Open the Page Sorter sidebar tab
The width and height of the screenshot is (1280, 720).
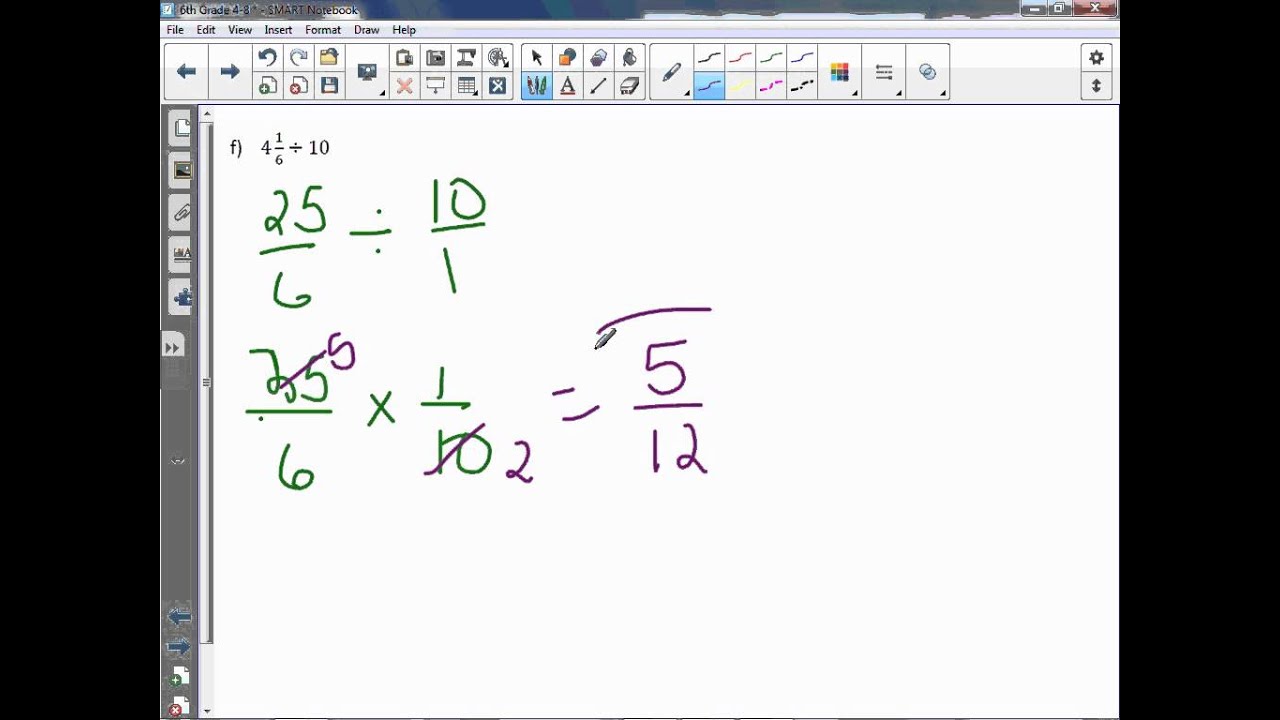pyautogui.click(x=181, y=128)
